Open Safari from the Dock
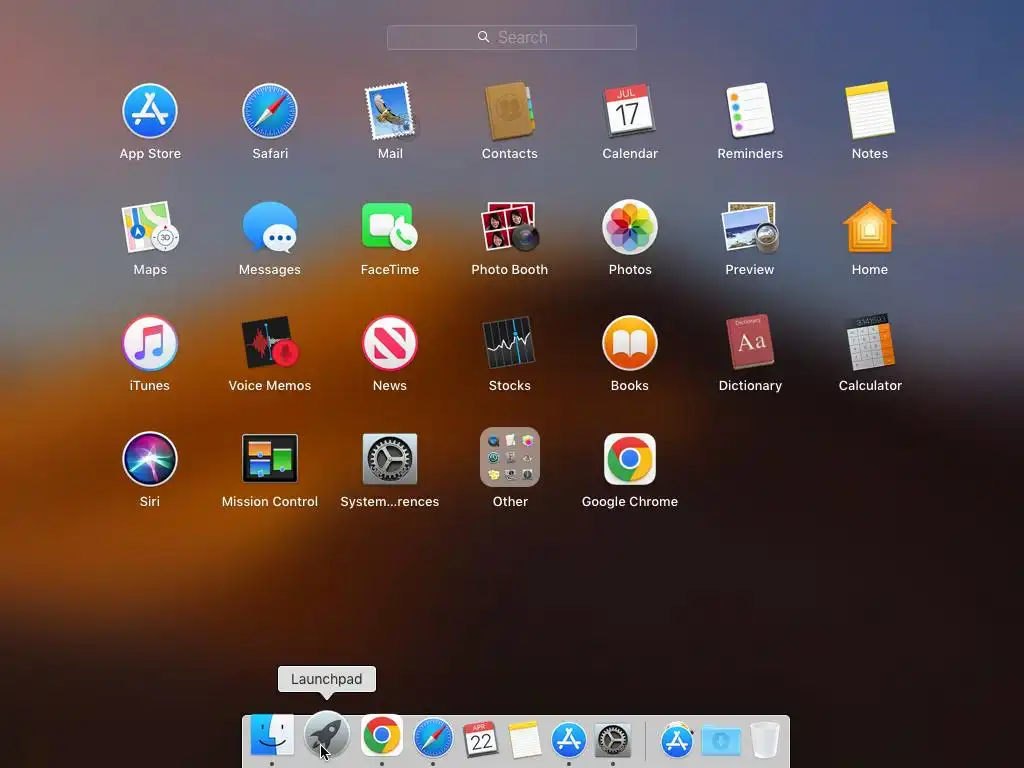Screen dimensions: 1024x768 (x=432, y=739)
